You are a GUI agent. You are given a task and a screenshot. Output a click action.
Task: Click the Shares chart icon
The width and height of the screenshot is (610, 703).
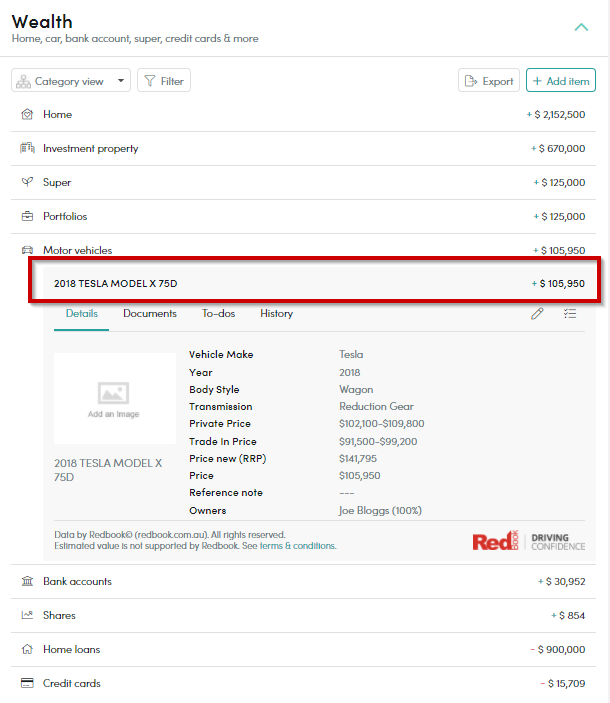click(27, 615)
